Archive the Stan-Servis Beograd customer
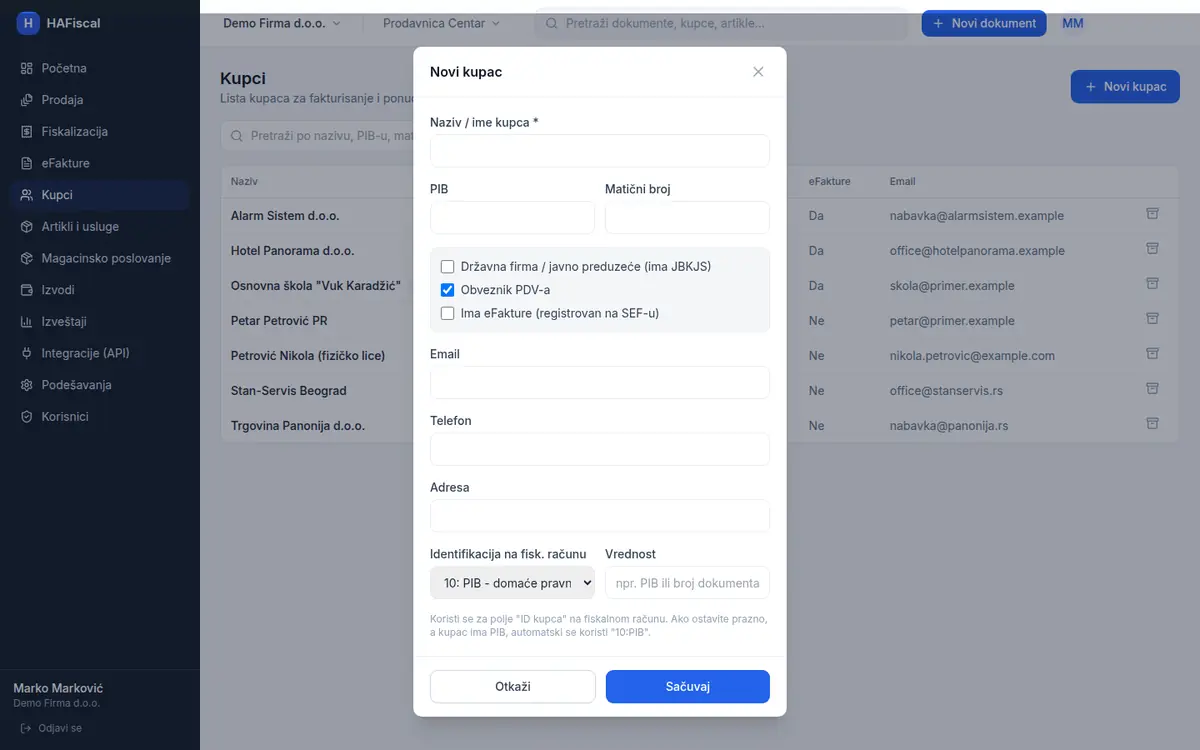The height and width of the screenshot is (750, 1200). 1152,389
